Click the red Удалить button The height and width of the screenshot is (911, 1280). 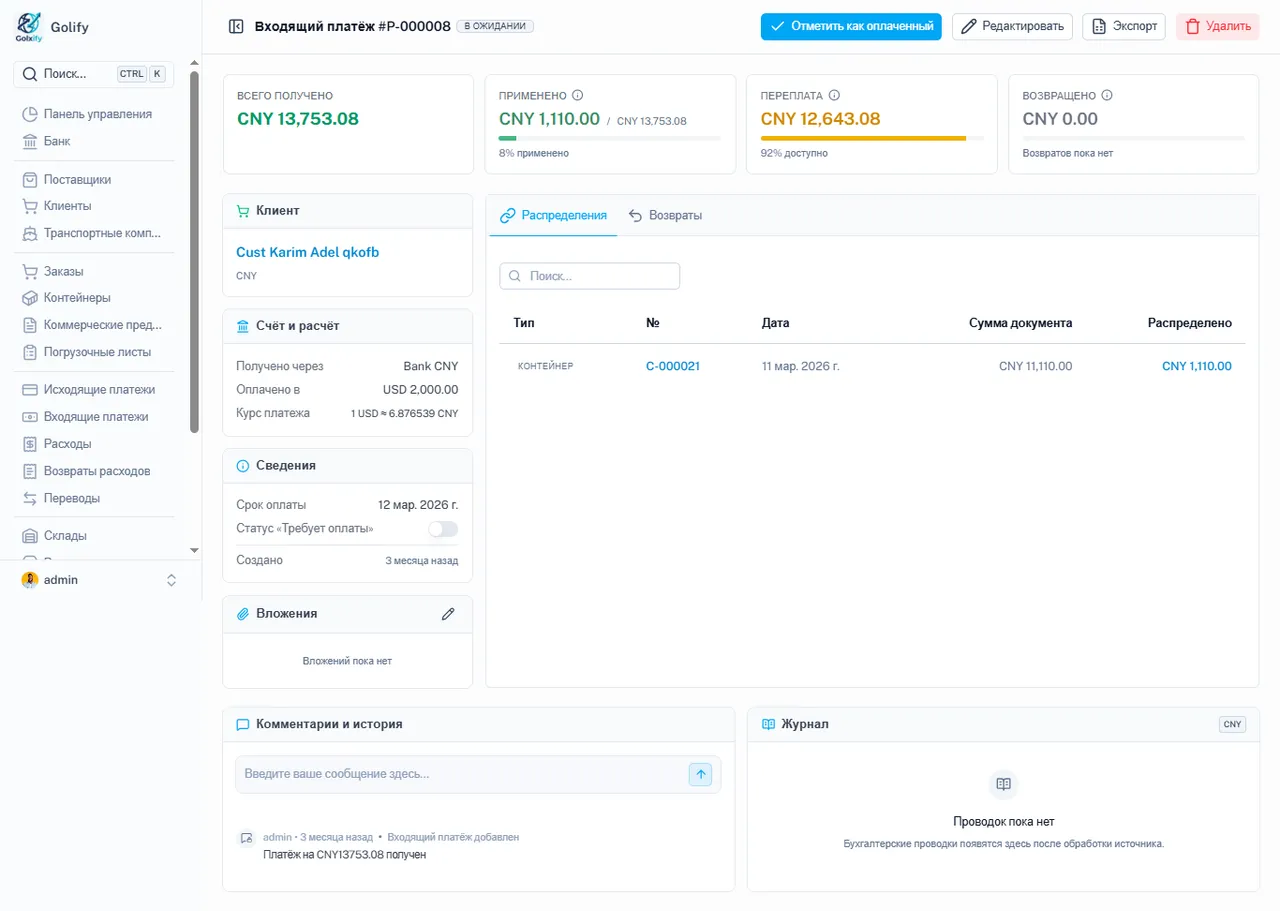(x=1217, y=27)
